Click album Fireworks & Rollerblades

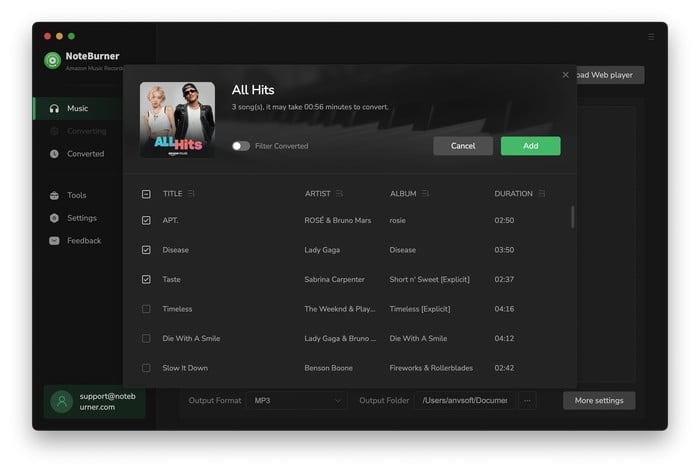431,368
